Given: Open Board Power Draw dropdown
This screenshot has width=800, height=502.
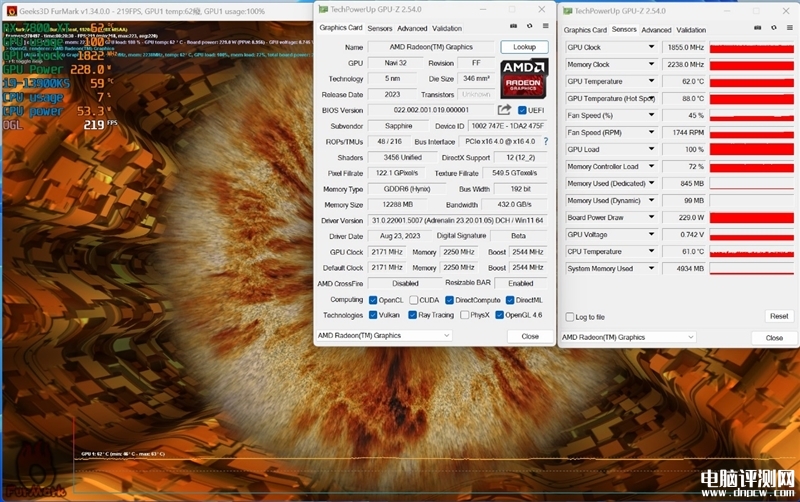Looking at the screenshot, I should (x=652, y=217).
